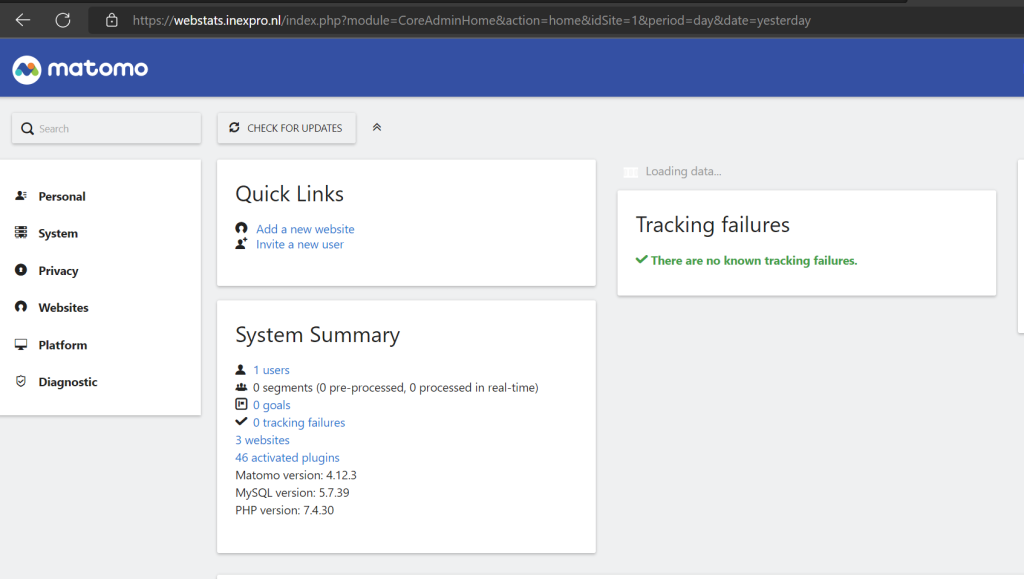Screen dimensions: 1024x579
Task: Click the site lock icon in the address bar
Action: tap(112, 20)
